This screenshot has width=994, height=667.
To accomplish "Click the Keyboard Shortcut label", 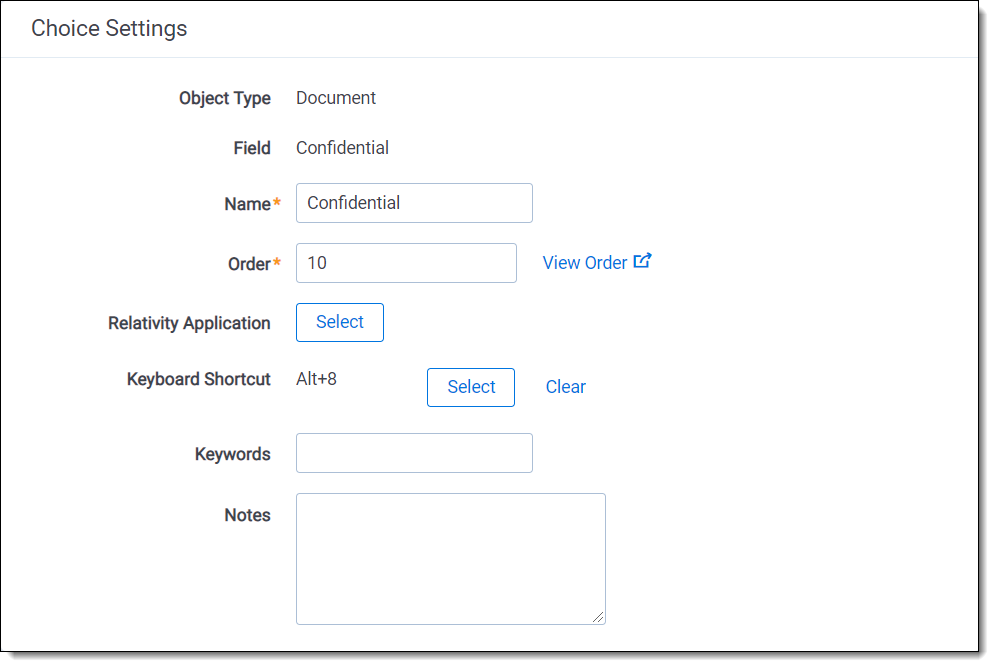I will tap(198, 379).
